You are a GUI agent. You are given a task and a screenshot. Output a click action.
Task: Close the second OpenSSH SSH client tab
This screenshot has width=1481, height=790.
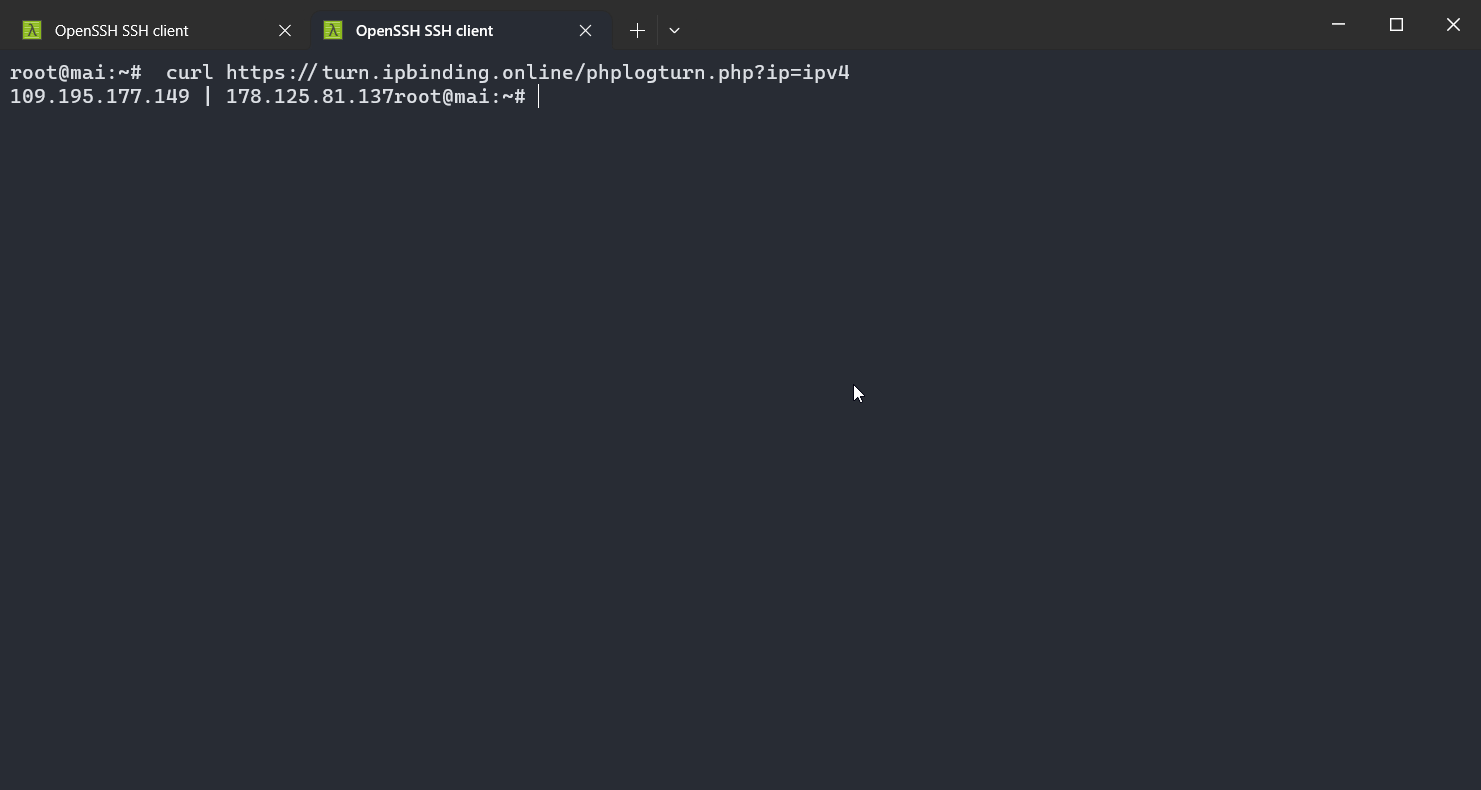tap(586, 30)
